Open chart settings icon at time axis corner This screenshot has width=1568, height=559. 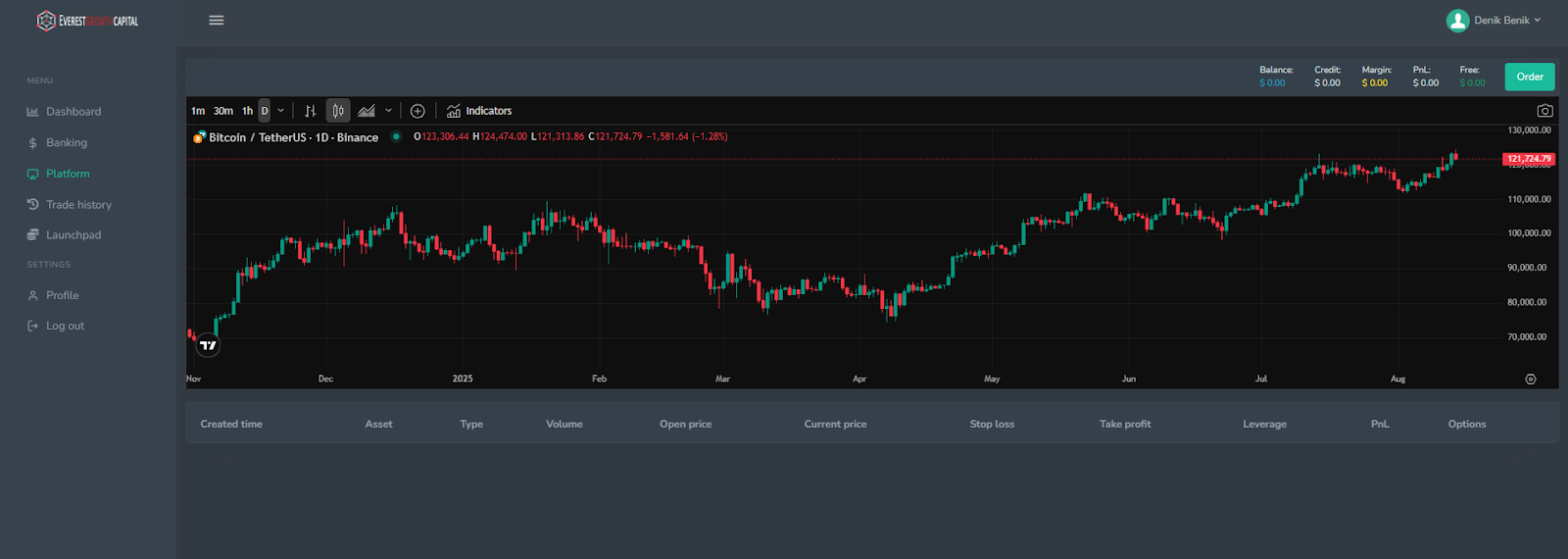[x=1531, y=379]
